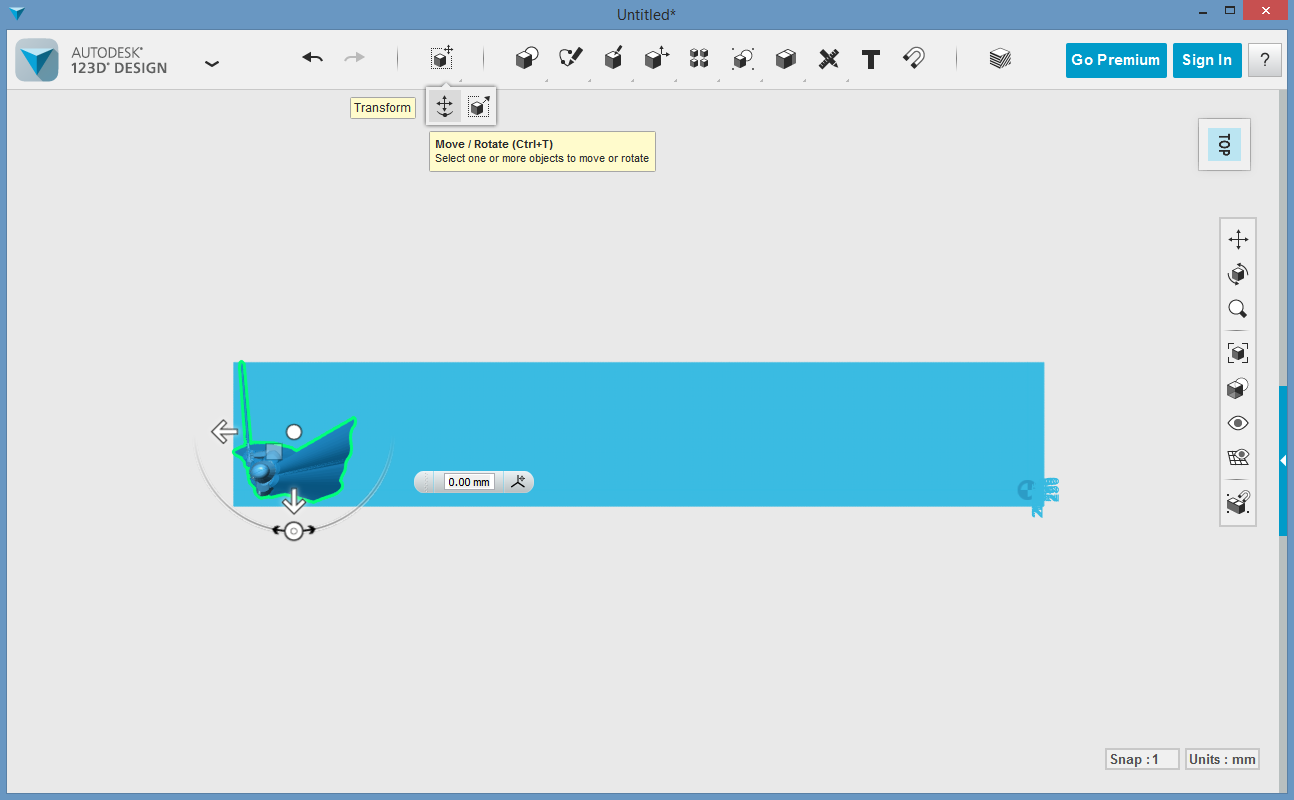
Task: Choose Move/Rotate in the Transform flyout
Action: click(x=444, y=107)
